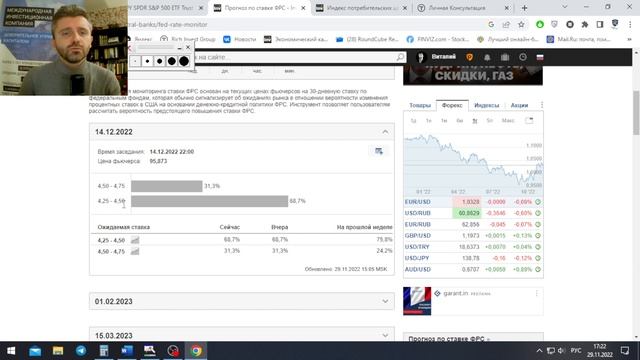Click the 68,7% probability bar

(209, 201)
